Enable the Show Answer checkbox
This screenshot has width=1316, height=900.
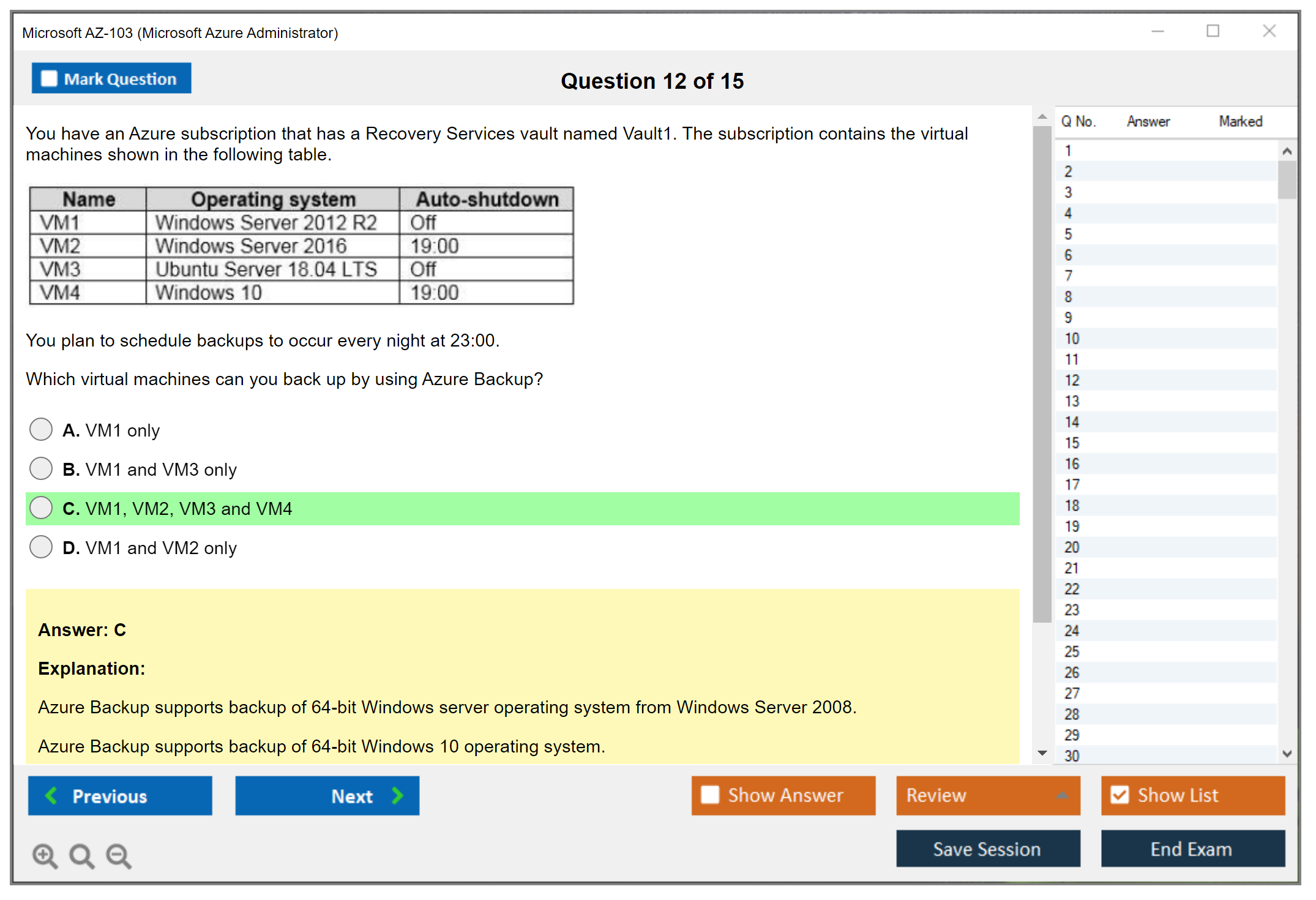[x=710, y=795]
